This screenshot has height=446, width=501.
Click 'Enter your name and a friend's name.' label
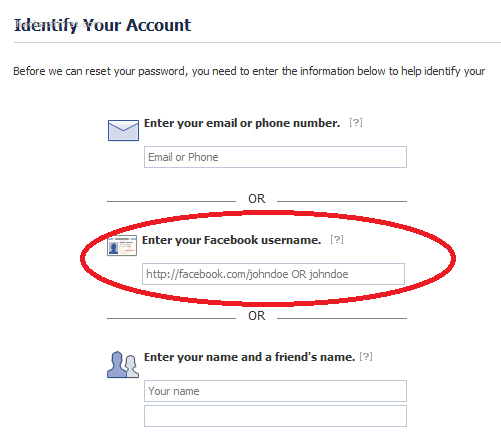pos(249,357)
